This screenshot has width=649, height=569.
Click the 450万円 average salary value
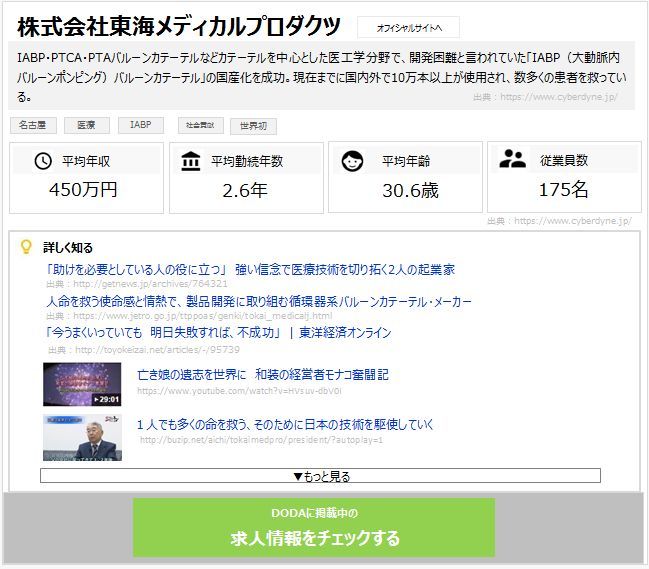(x=83, y=190)
